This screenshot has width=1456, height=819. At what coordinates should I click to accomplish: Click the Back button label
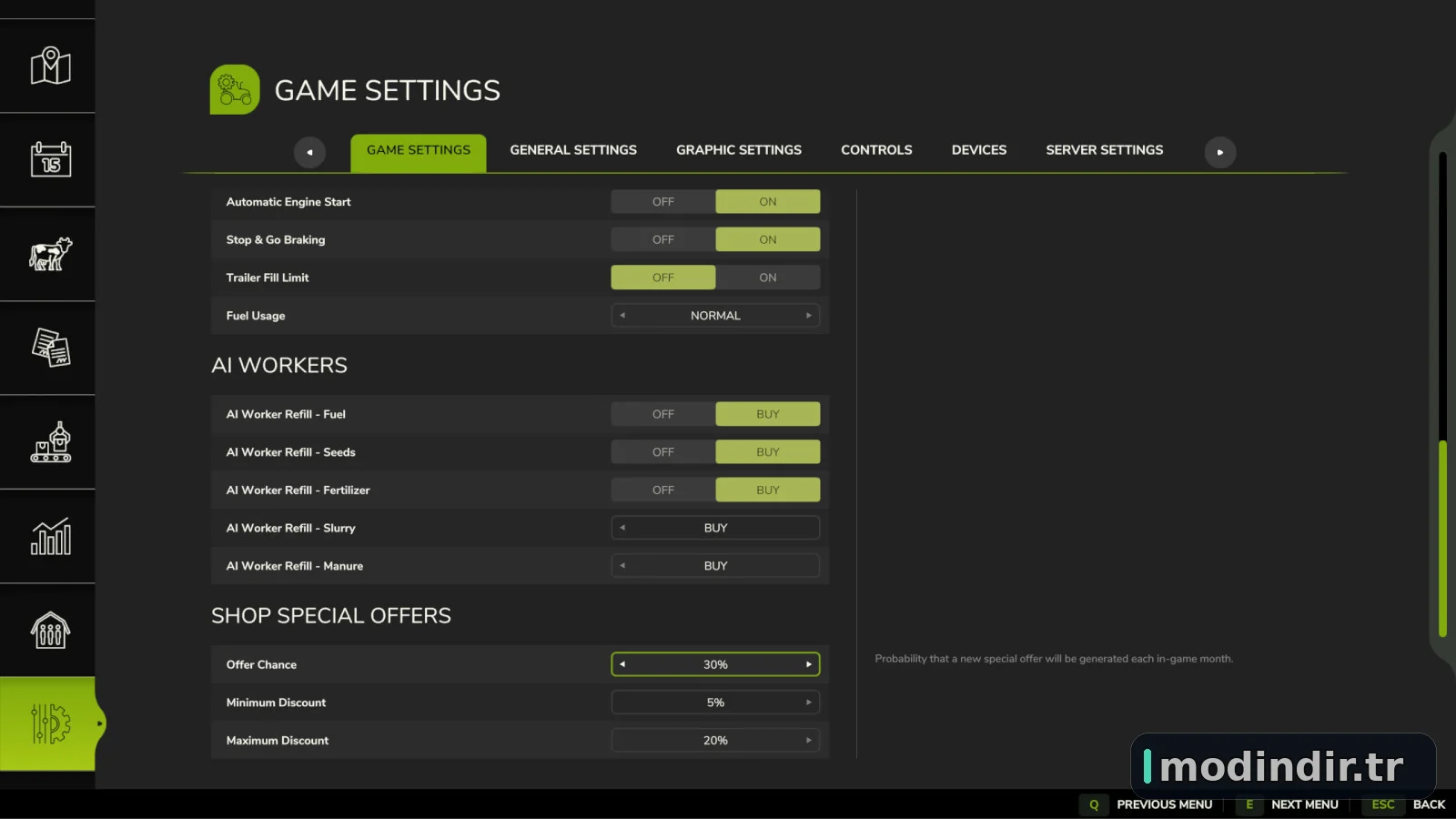1429,804
